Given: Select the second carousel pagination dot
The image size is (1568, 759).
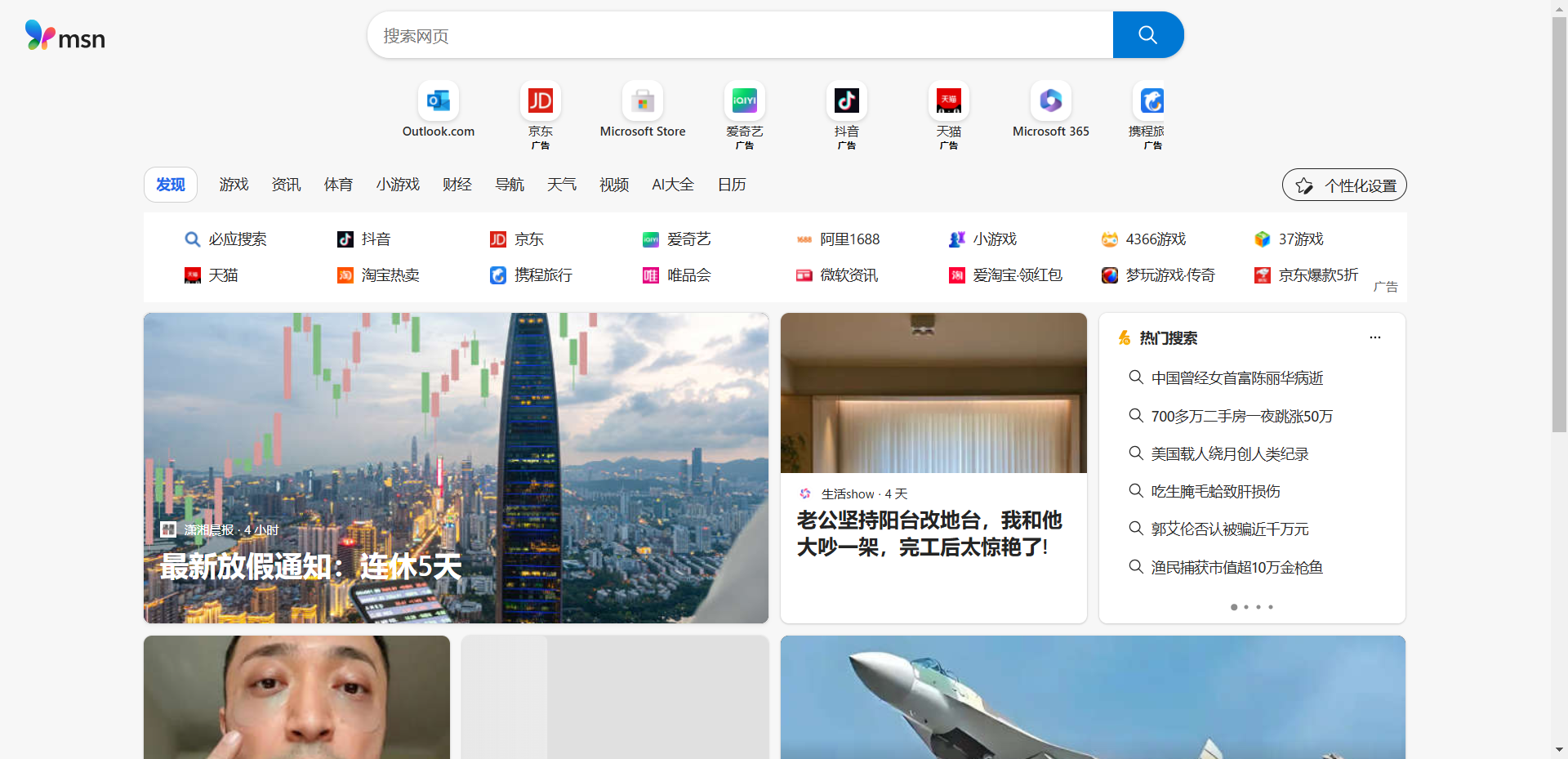Looking at the screenshot, I should 1245,607.
